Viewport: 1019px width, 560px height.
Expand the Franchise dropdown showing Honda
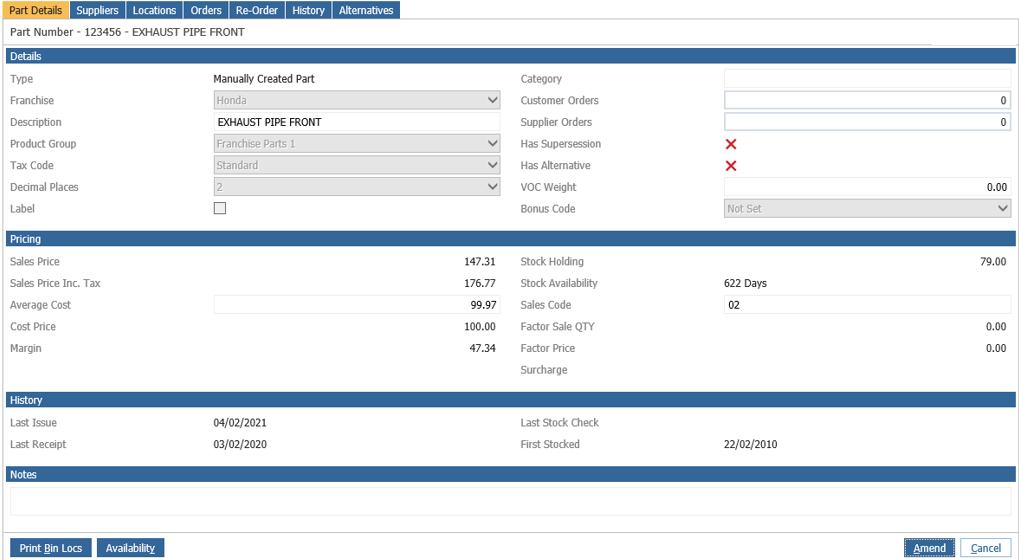coord(357,100)
